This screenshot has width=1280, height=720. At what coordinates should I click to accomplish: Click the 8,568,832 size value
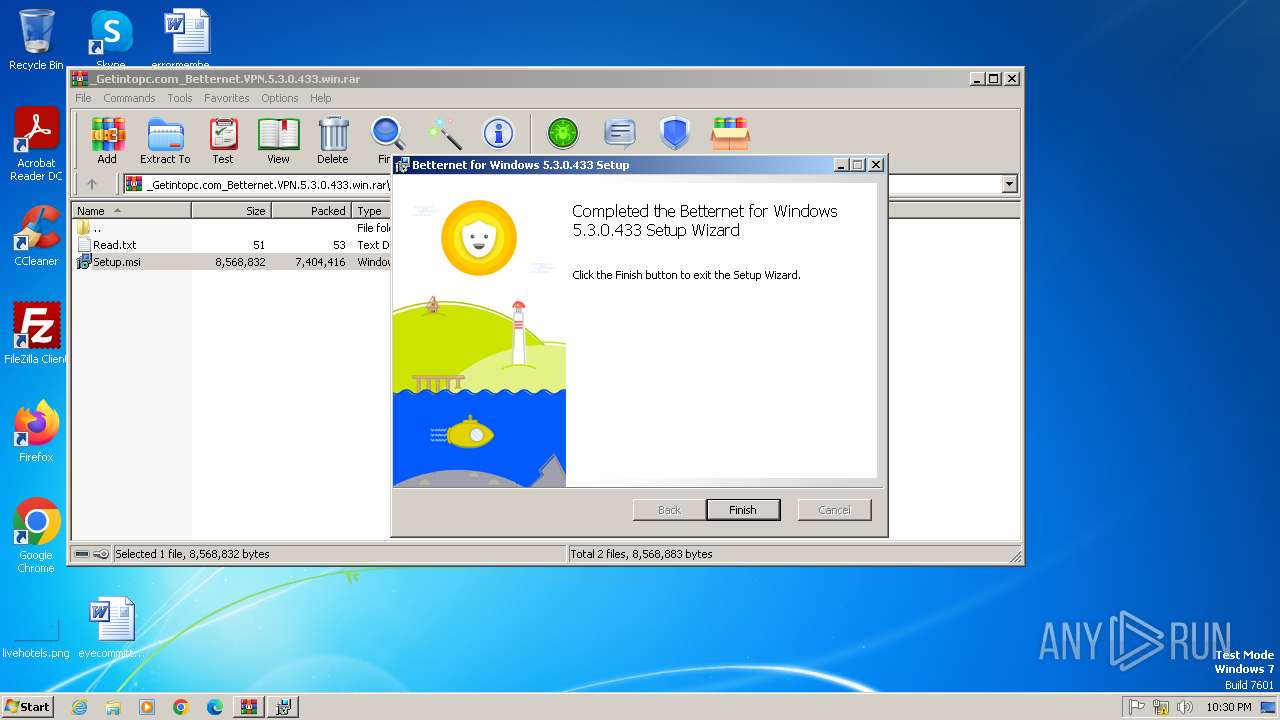(x=240, y=262)
